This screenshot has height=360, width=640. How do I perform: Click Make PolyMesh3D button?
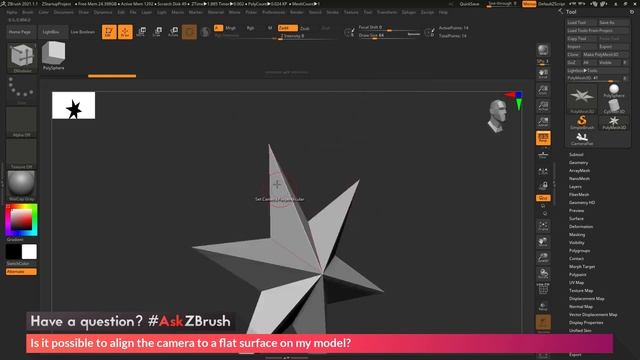point(605,55)
